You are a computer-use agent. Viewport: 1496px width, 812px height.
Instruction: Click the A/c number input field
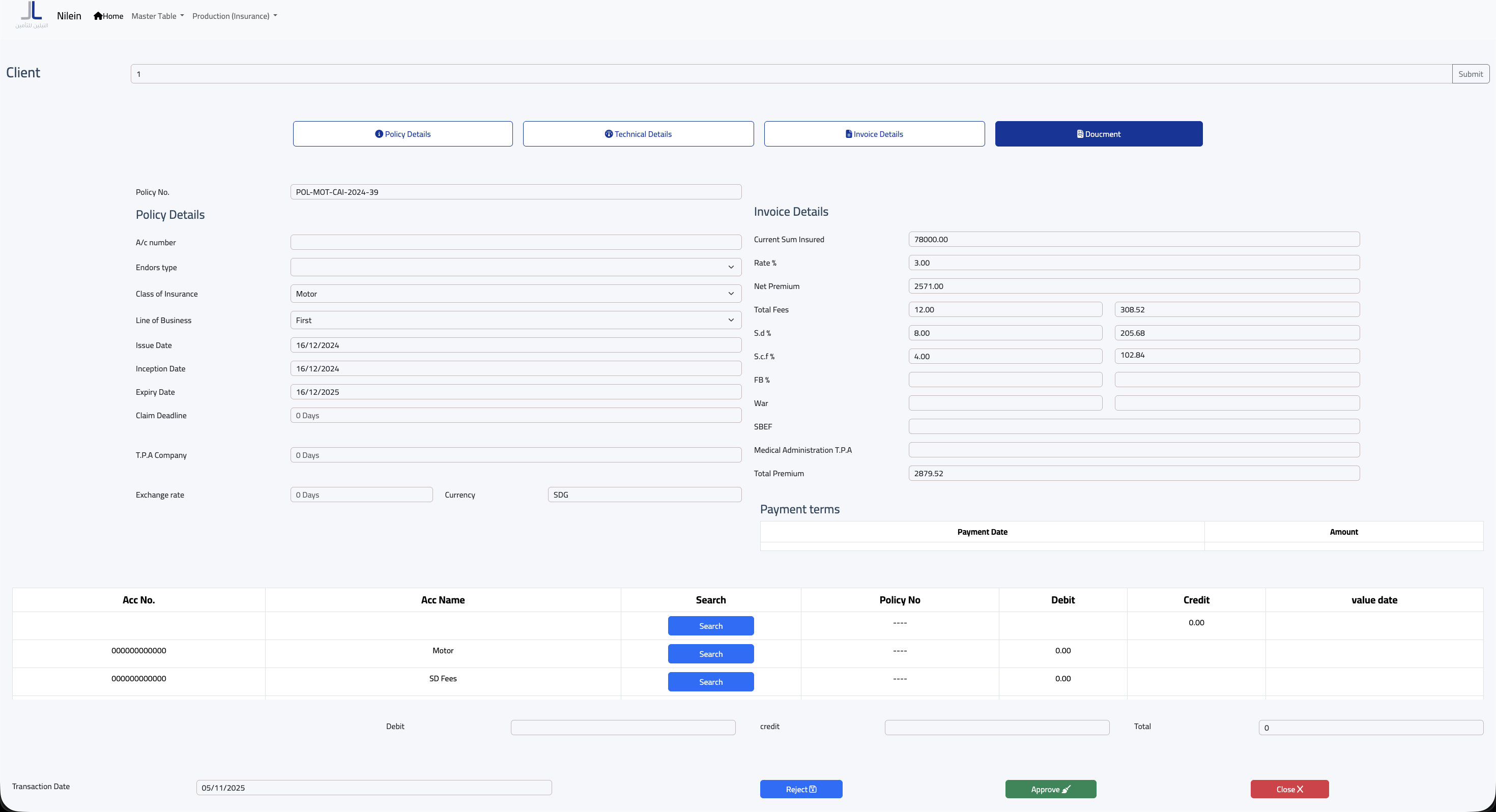click(515, 242)
